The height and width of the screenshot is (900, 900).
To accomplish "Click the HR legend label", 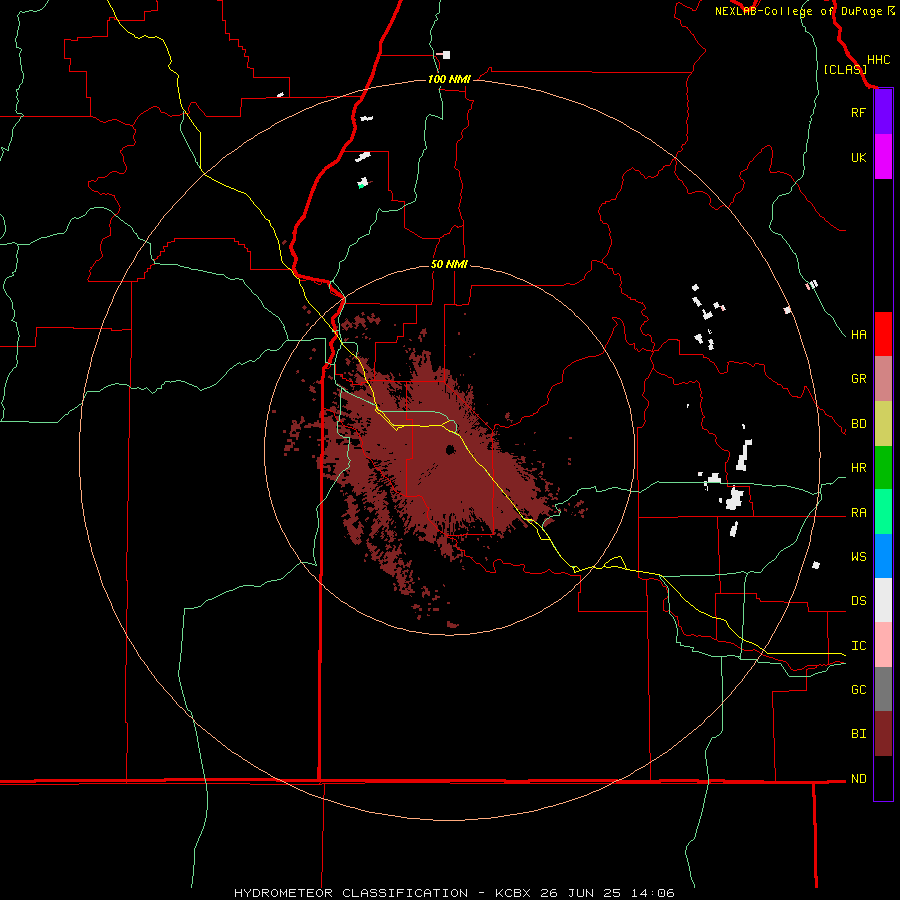I will pos(858,468).
